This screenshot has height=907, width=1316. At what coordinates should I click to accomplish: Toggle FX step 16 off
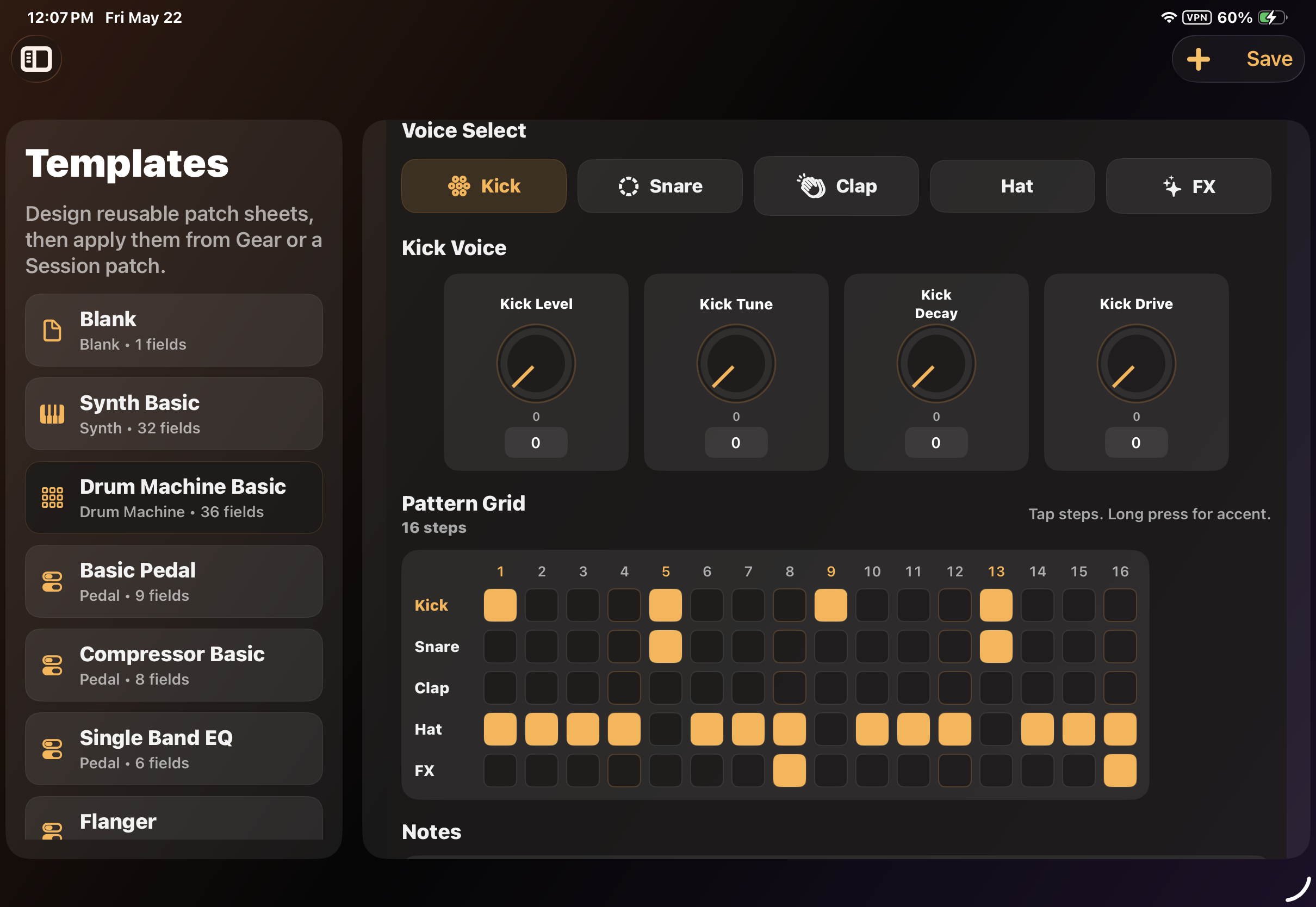[x=1120, y=771]
